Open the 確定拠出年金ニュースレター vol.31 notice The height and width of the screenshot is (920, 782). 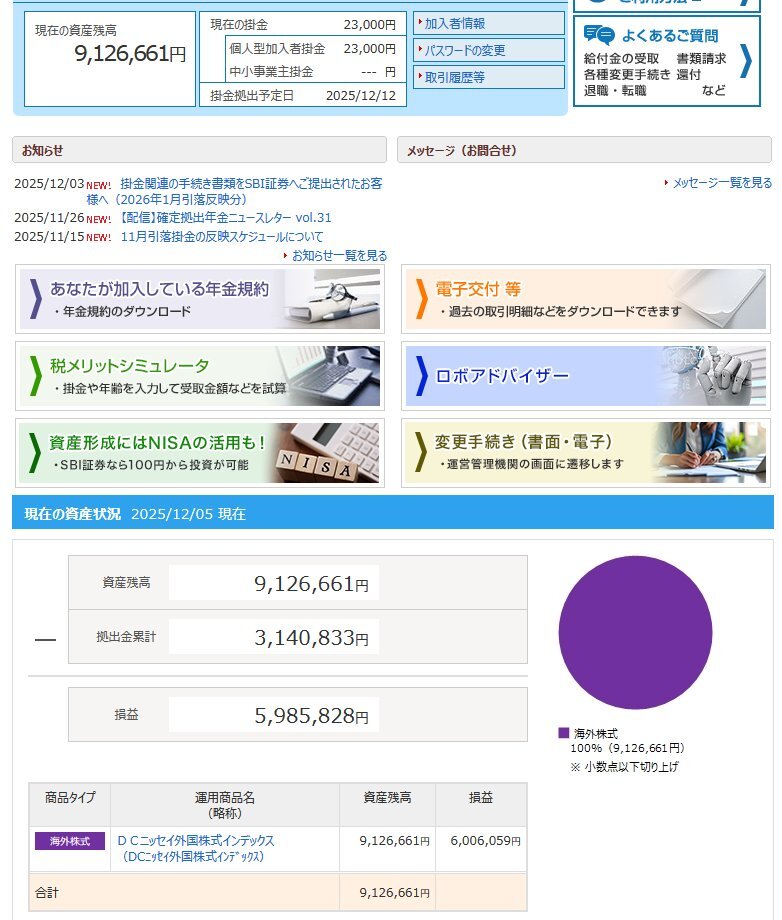[225, 218]
